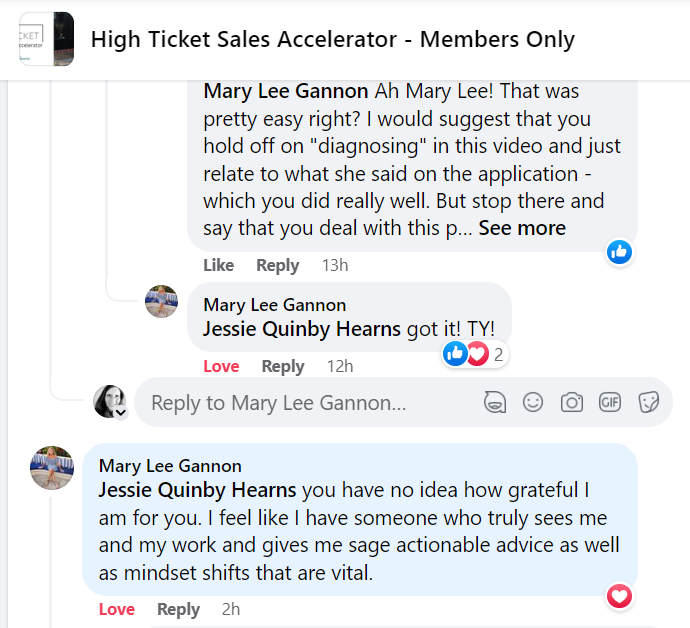This screenshot has height=628, width=690.
Task: Expand the comment with "See more"
Action: [522, 228]
